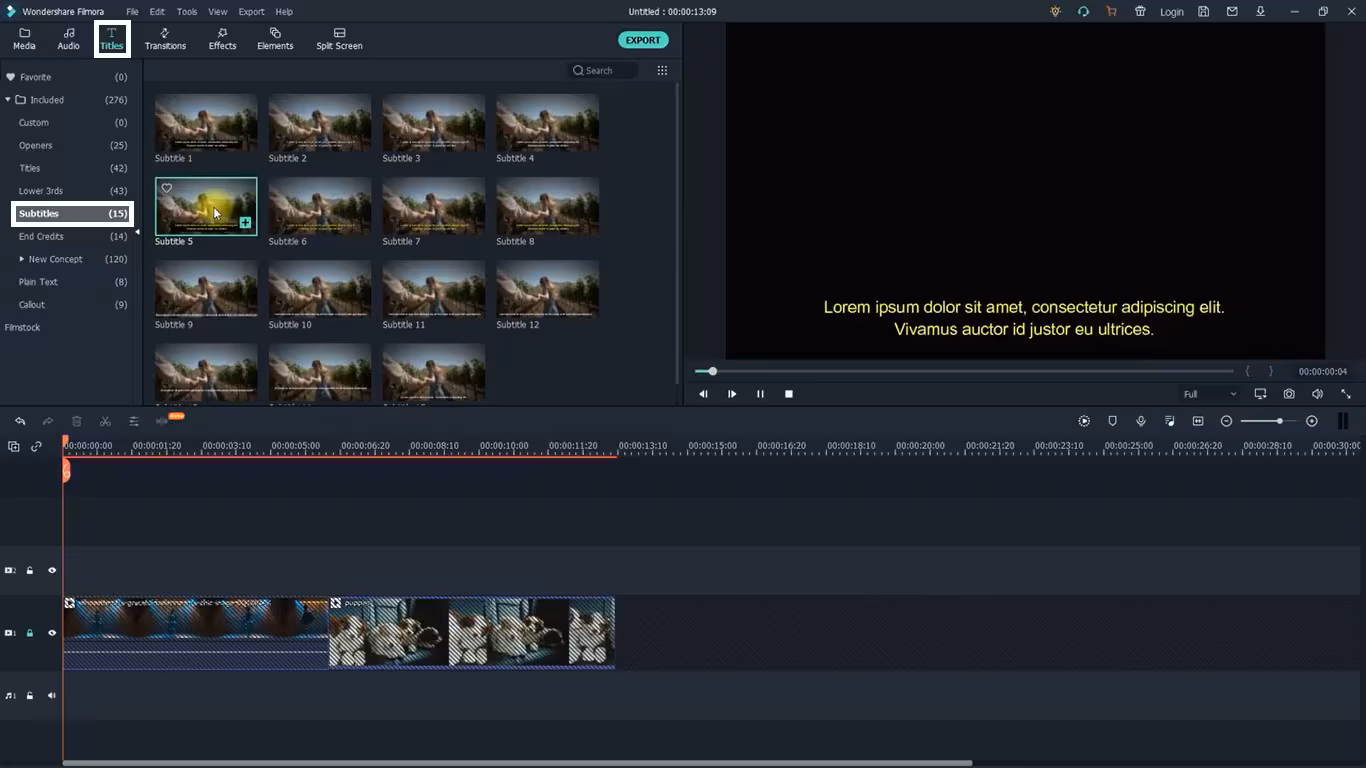Hide video track 2 with eye icon
The width and height of the screenshot is (1366, 768).
(x=52, y=570)
